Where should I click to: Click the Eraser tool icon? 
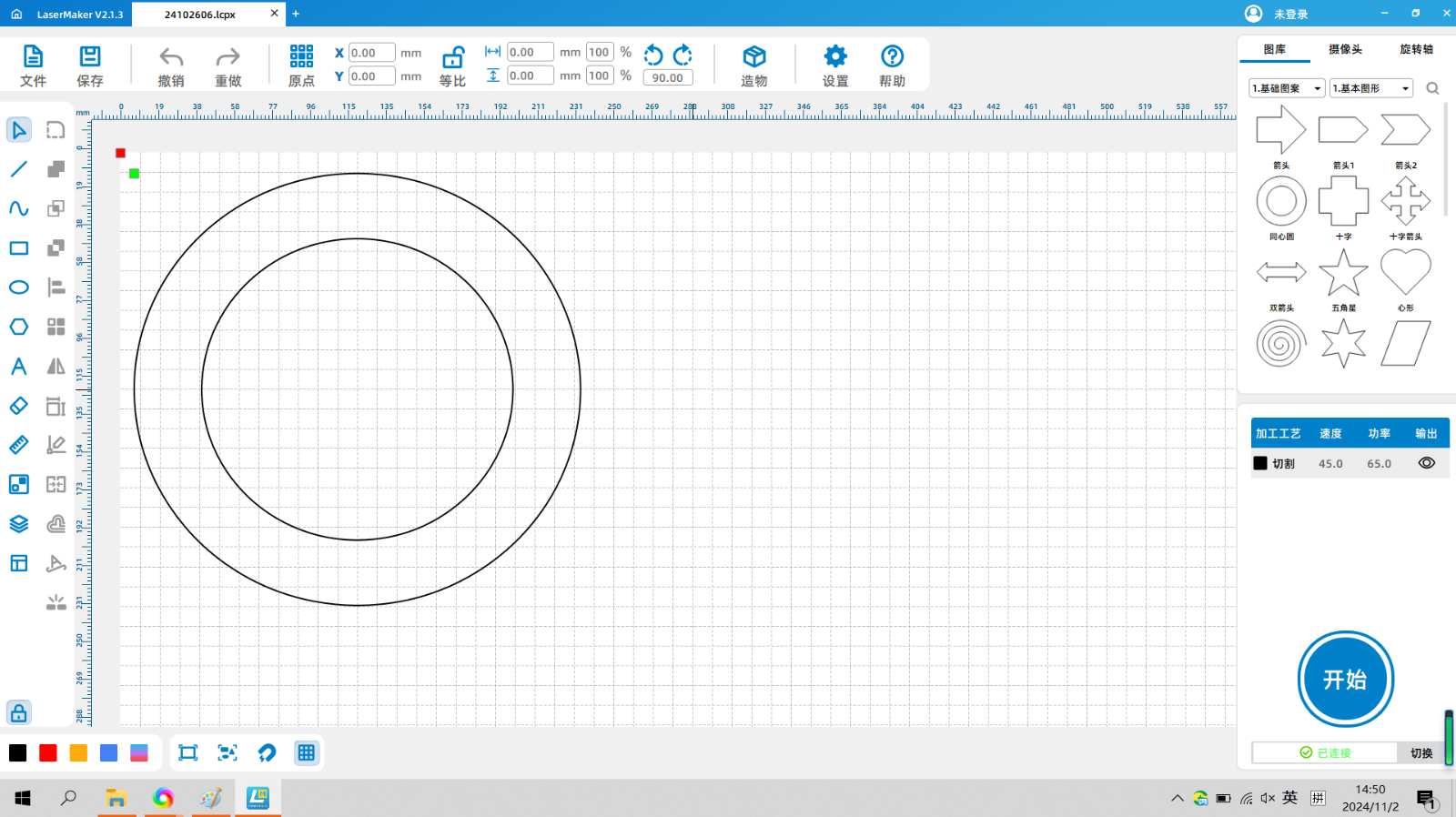[19, 406]
